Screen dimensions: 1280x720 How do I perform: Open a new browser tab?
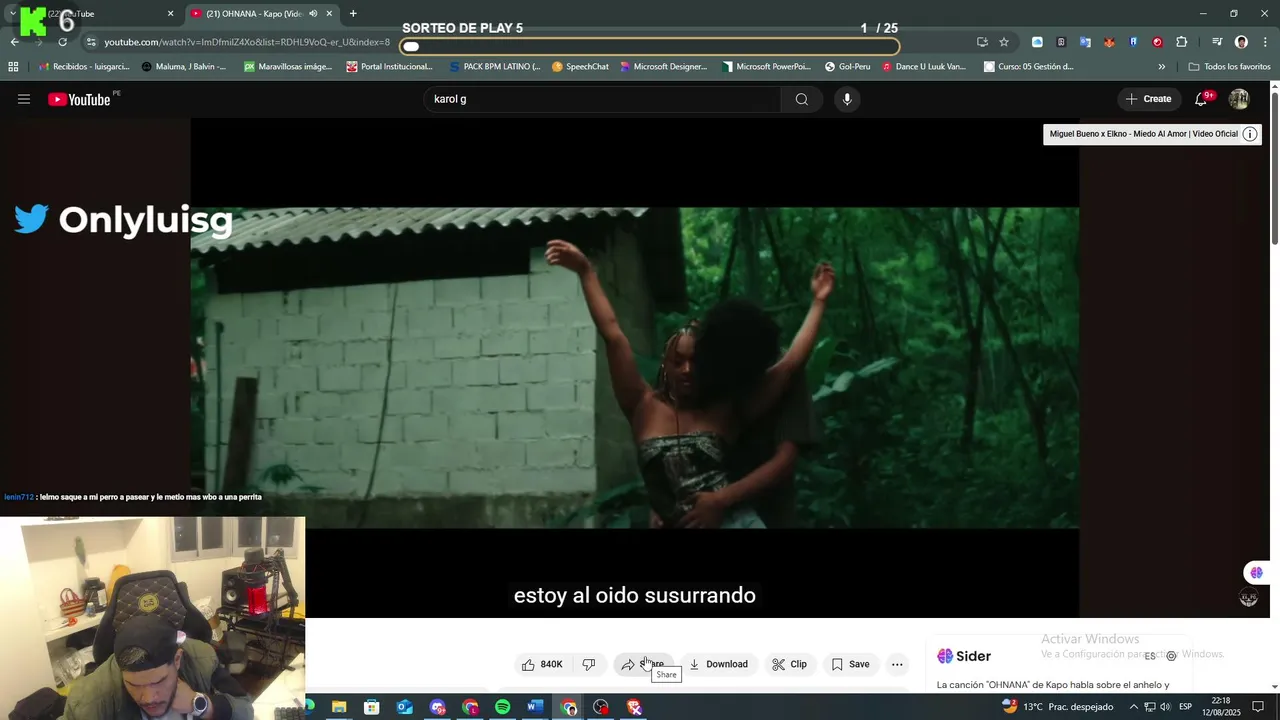pos(353,14)
